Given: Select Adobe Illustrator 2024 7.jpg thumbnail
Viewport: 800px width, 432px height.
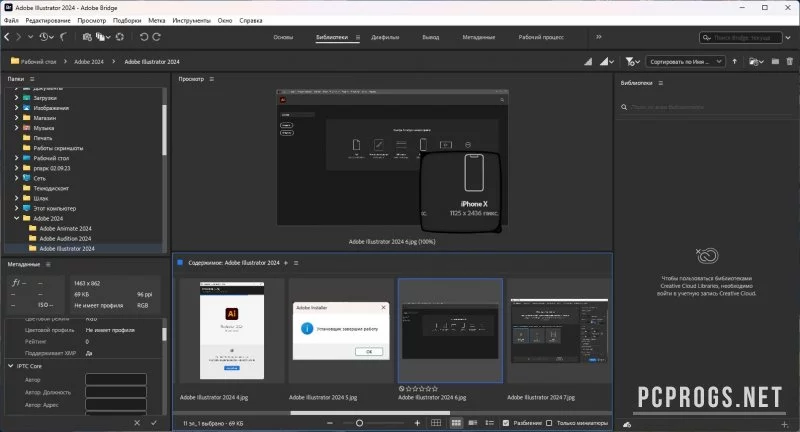Looking at the screenshot, I should [559, 331].
